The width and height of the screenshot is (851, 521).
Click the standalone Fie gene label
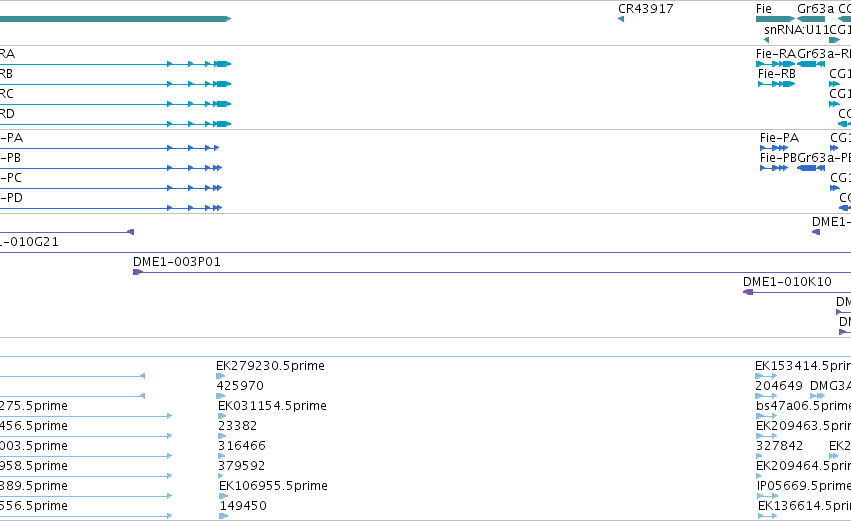(764, 9)
